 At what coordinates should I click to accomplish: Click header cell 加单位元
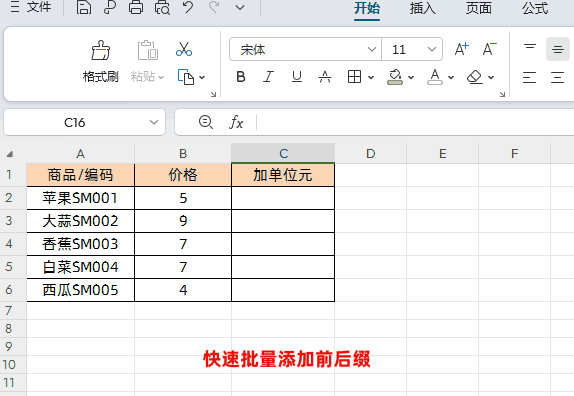coord(283,175)
